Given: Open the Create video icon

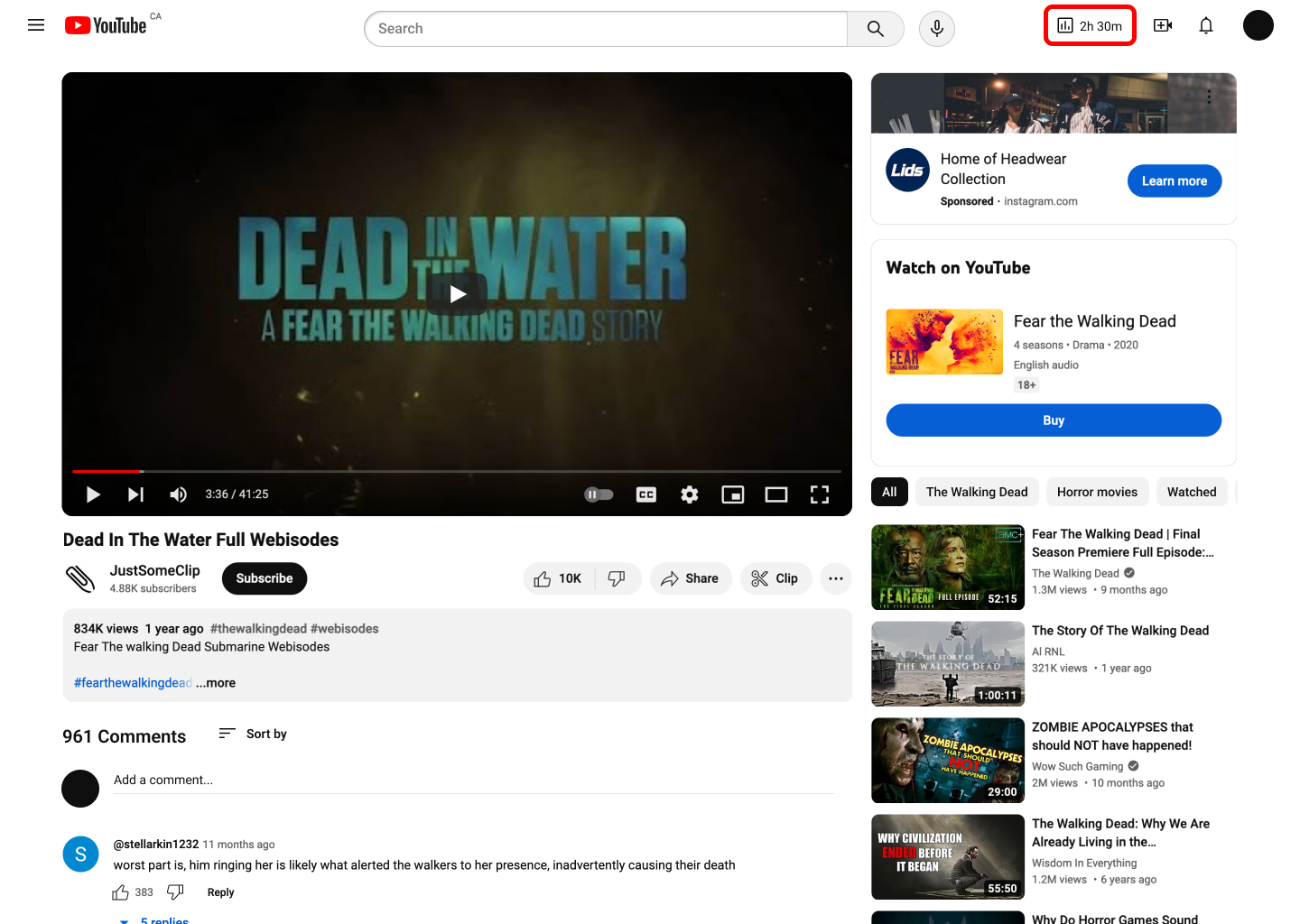Looking at the screenshot, I should pos(1163,25).
